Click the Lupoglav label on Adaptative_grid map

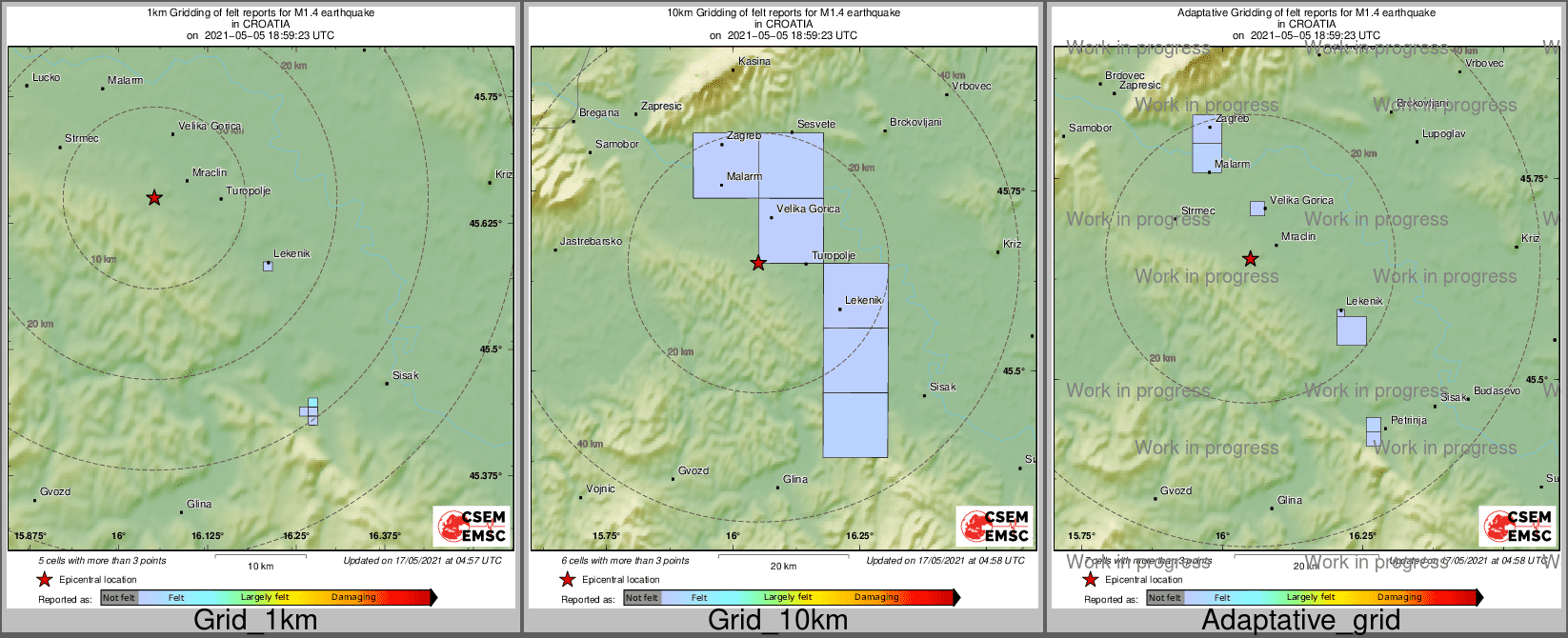click(x=1444, y=133)
